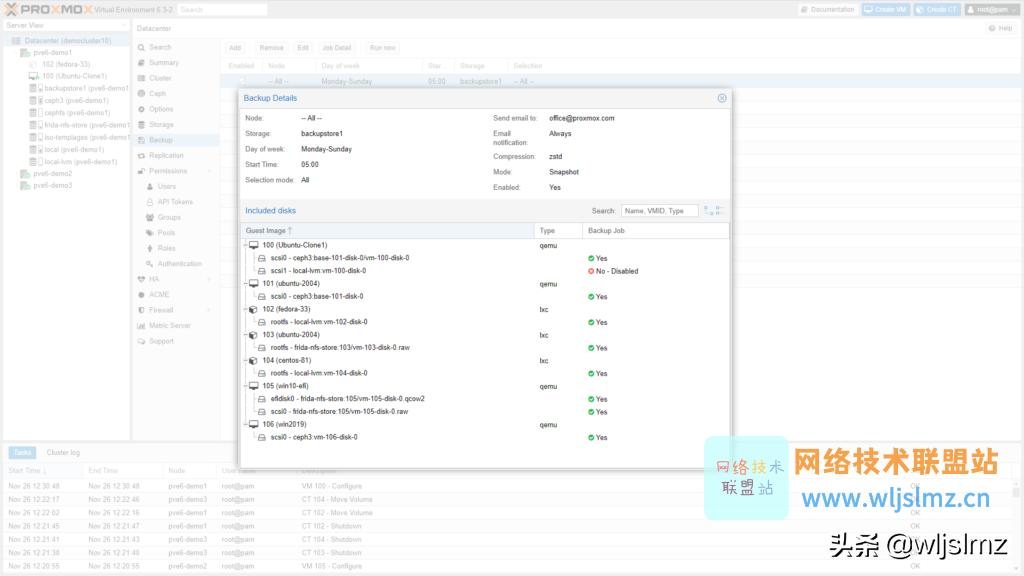Viewport: 1024px width, 576px height.
Task: Open the Replication menu item
Action: (x=166, y=155)
